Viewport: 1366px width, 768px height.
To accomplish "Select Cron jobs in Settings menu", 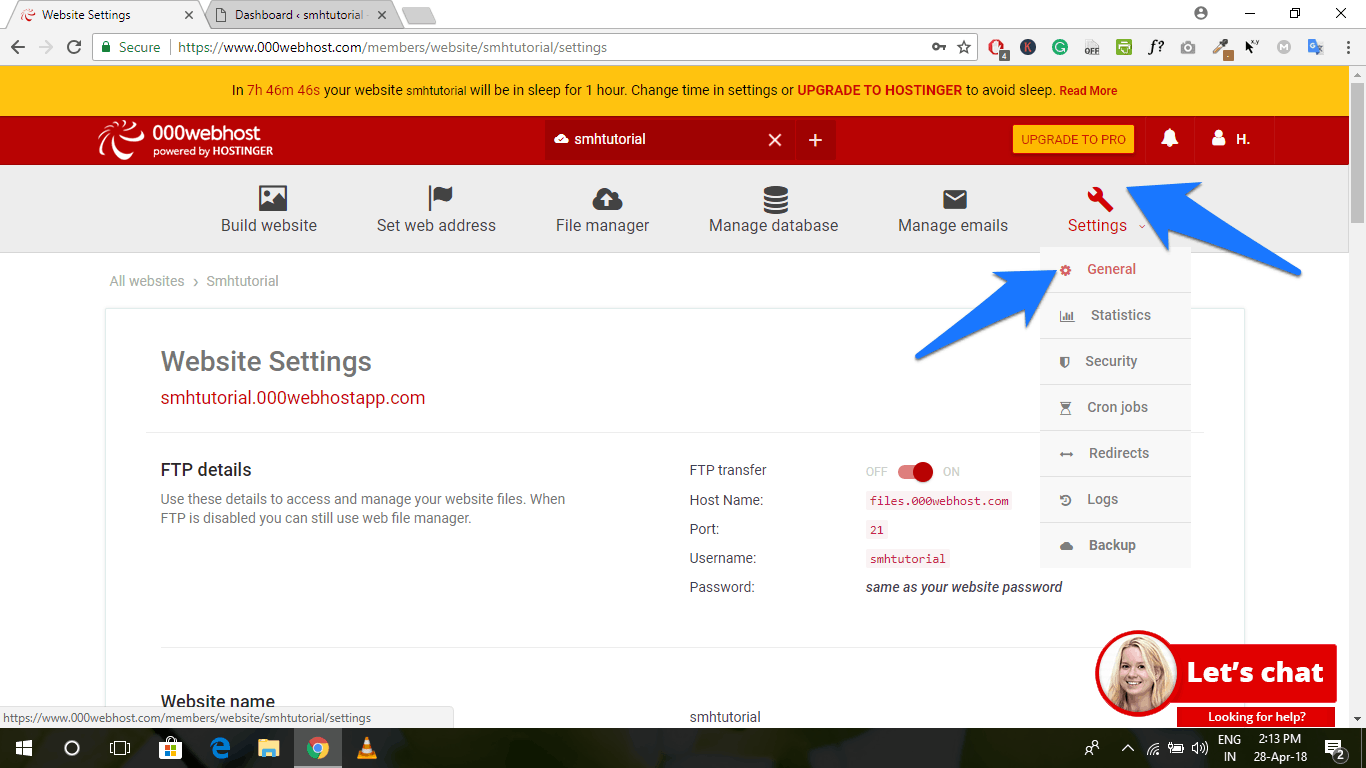I will pyautogui.click(x=1115, y=407).
